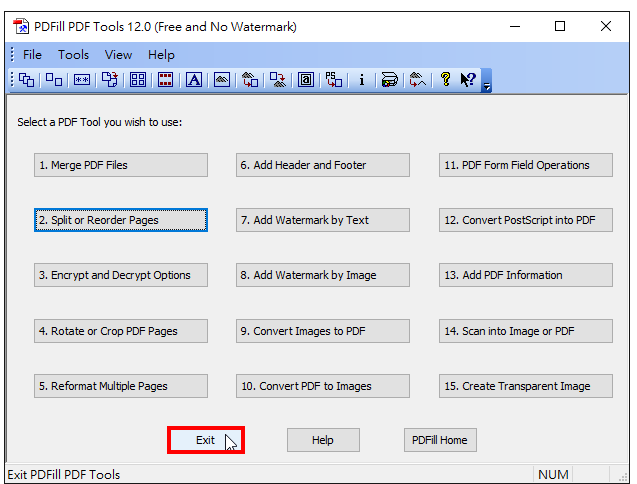Click the letter A text watermark toolbar icon

click(x=194, y=80)
